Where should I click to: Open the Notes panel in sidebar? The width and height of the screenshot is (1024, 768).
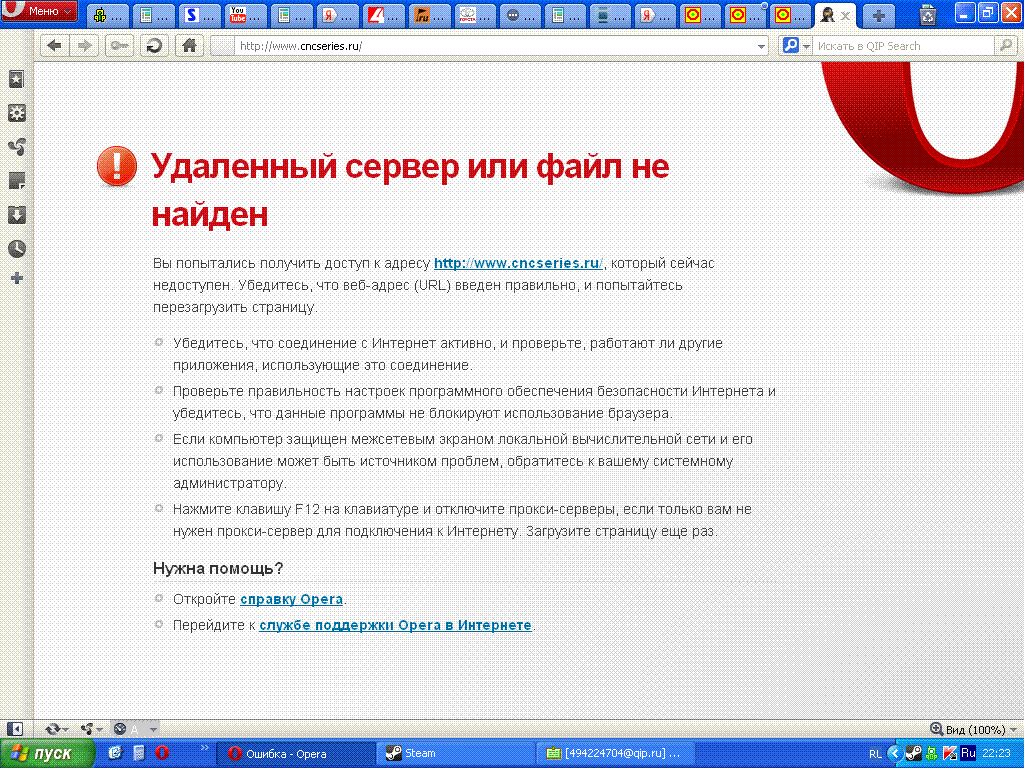tap(16, 181)
